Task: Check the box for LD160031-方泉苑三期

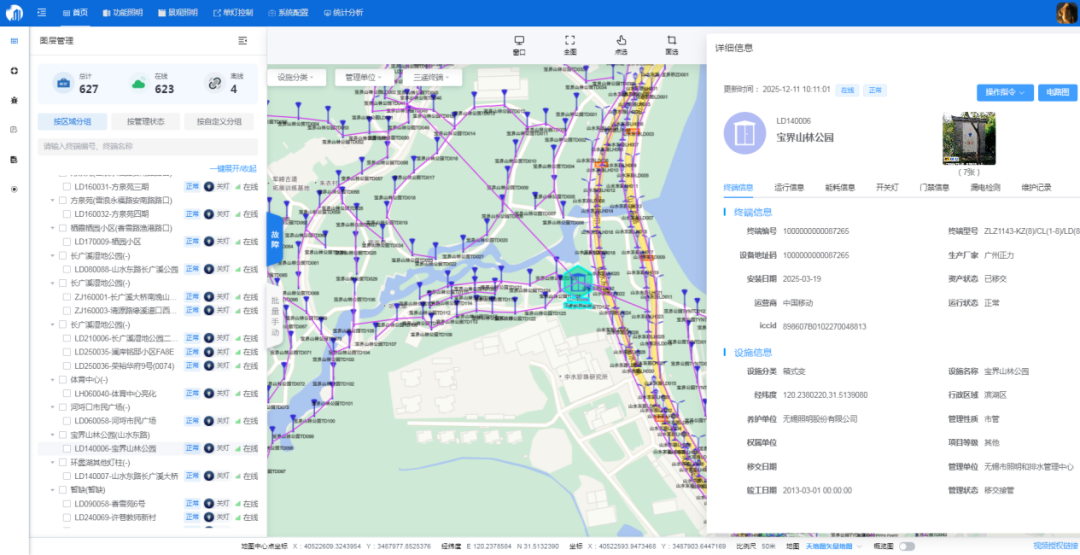Action: coord(66,186)
